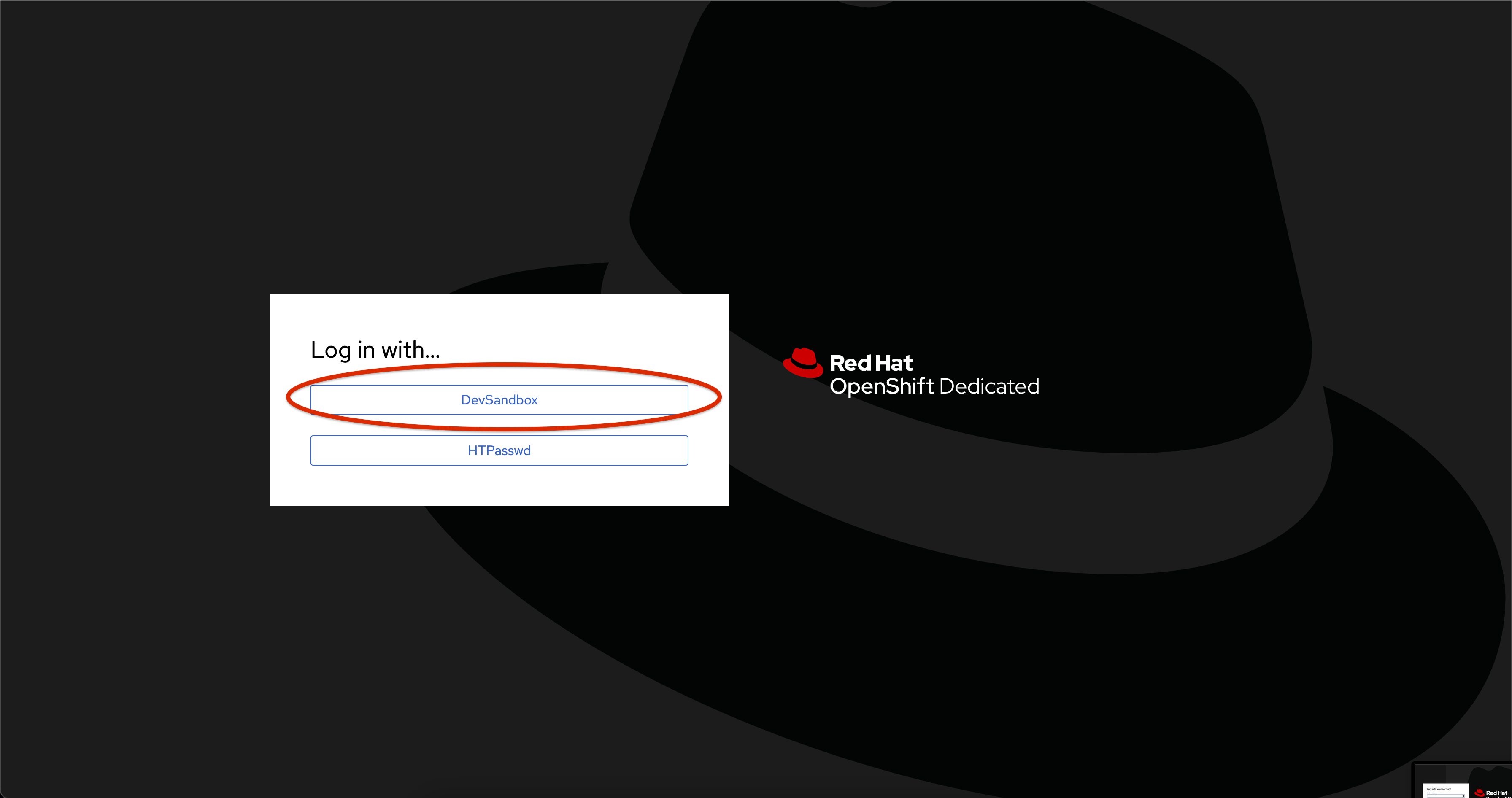Screen dimensions: 1512x798
Task: Log in with the DevSandbox provider
Action: (x=499, y=399)
